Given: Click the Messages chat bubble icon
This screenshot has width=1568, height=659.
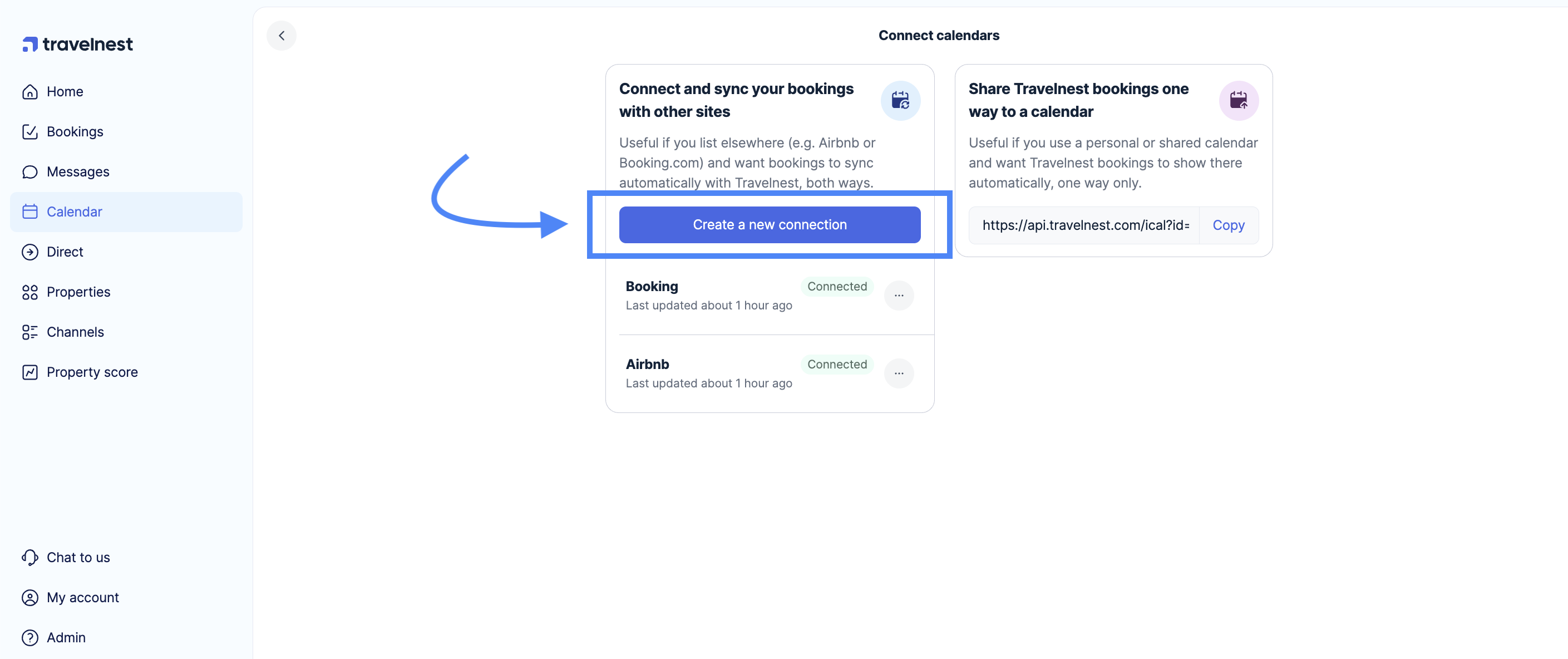Looking at the screenshot, I should 31,172.
